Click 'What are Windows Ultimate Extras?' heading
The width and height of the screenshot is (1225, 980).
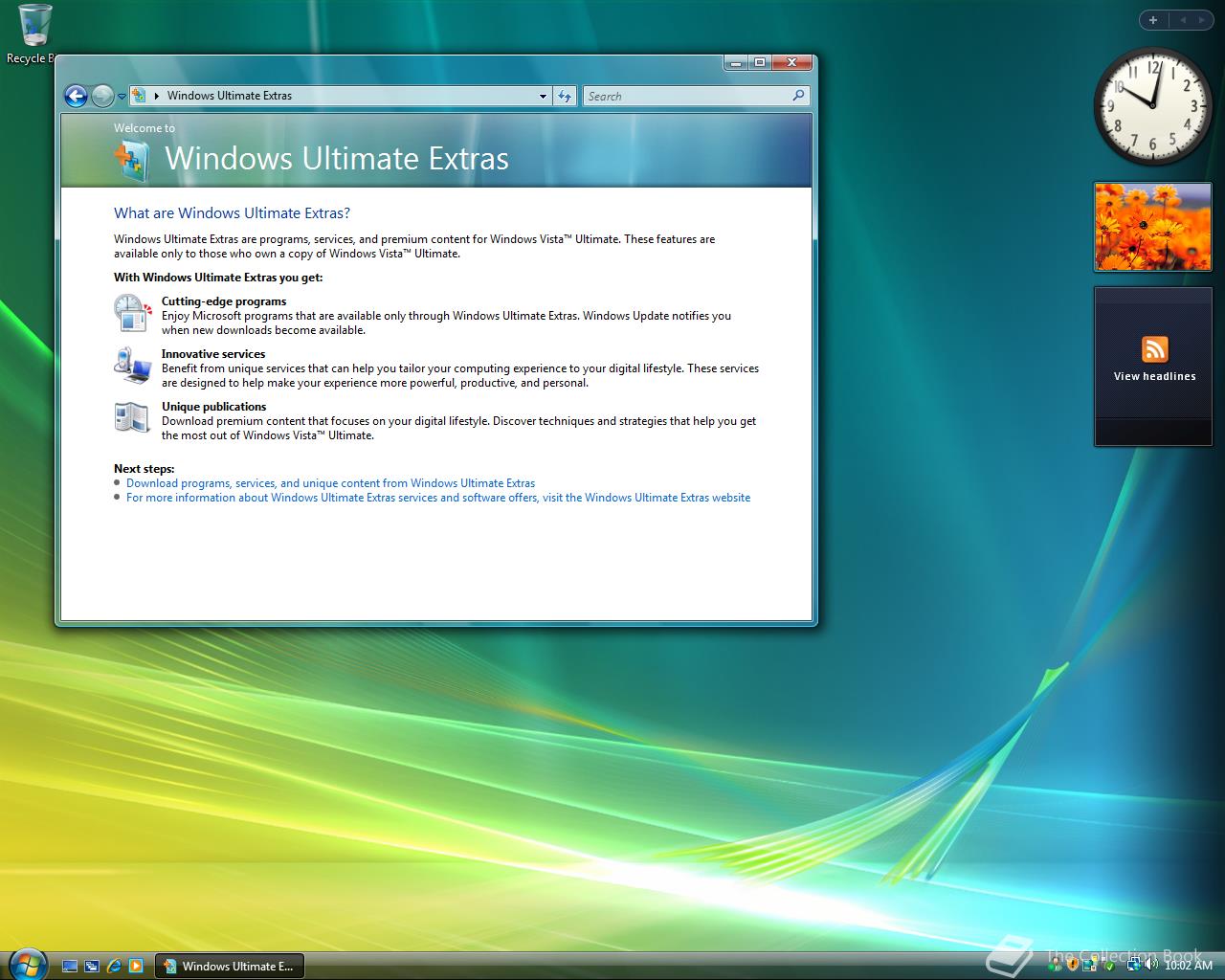(233, 213)
